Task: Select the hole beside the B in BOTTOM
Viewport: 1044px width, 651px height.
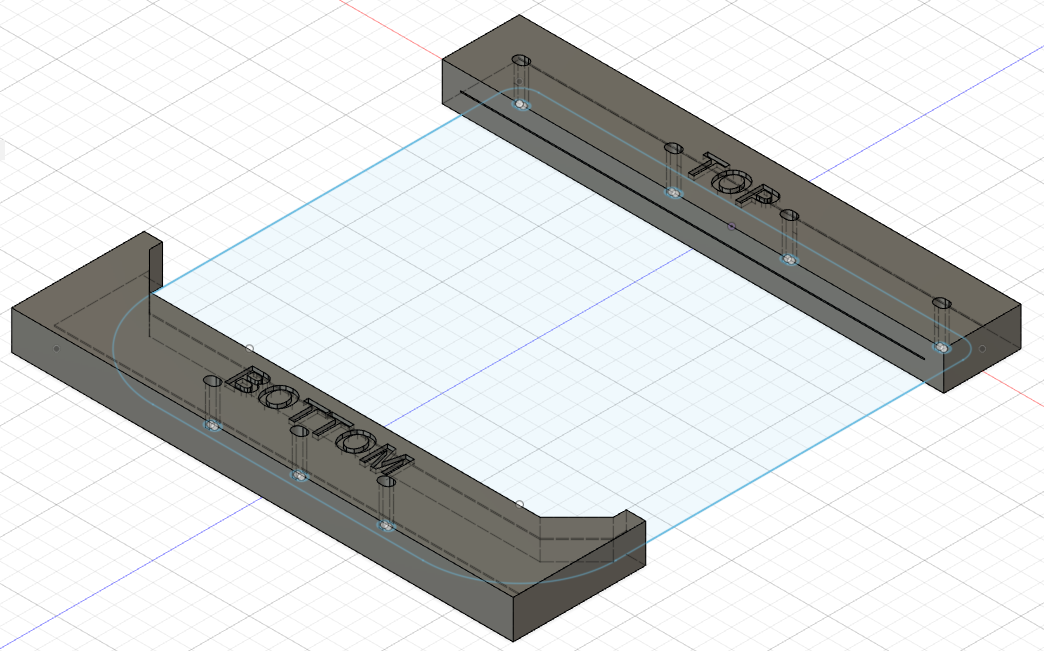Action: [x=212, y=381]
